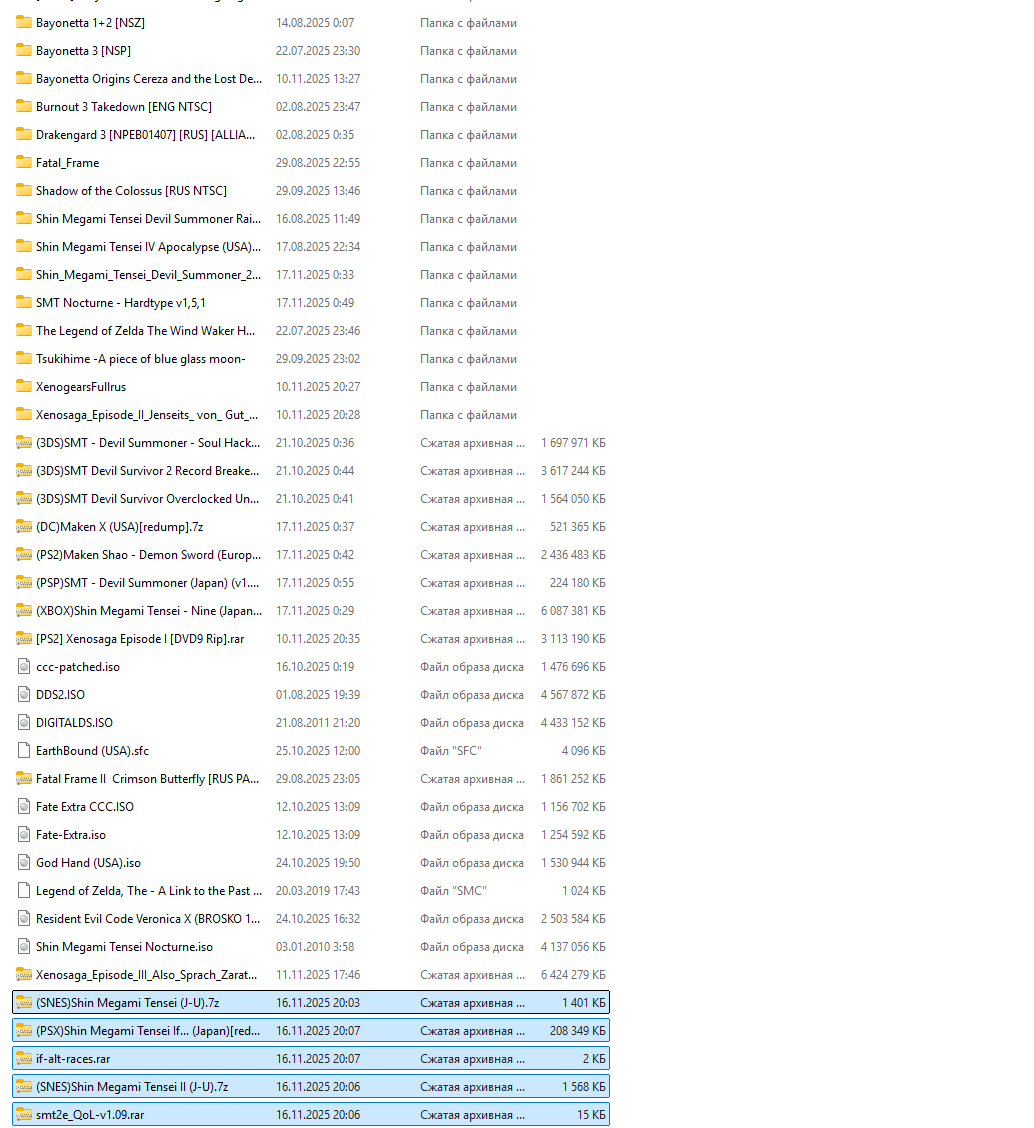Click the Bayonetta 3 [NSP] folder icon
1034x1128 pixels.
(x=24, y=50)
